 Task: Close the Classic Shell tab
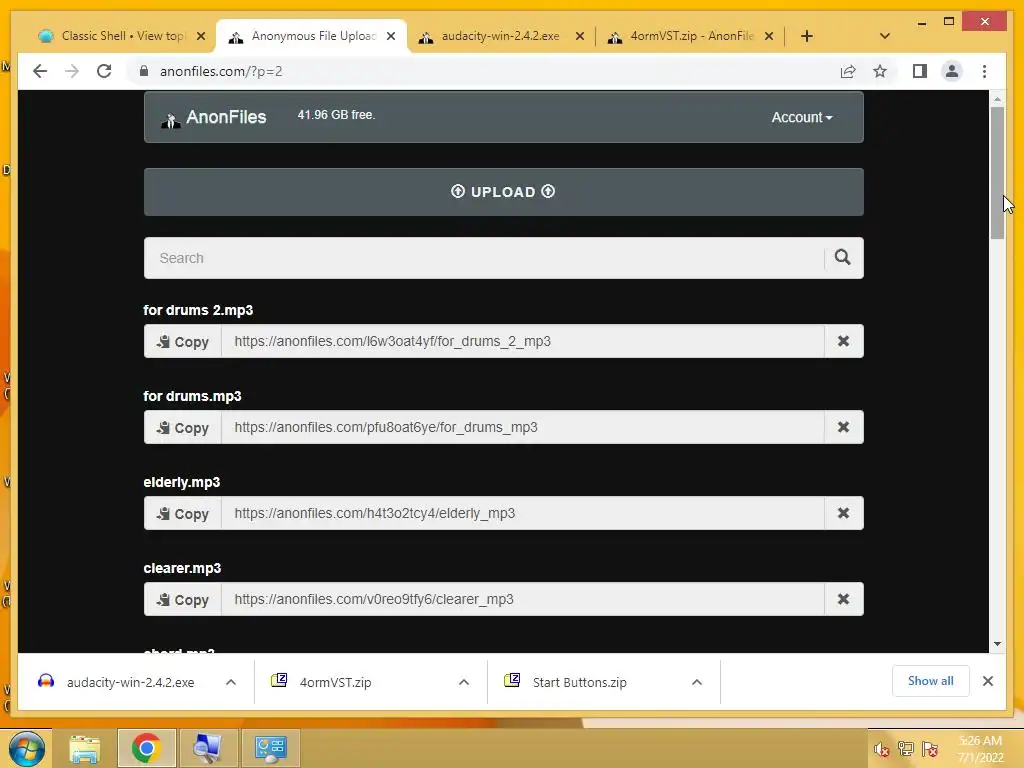(x=201, y=36)
